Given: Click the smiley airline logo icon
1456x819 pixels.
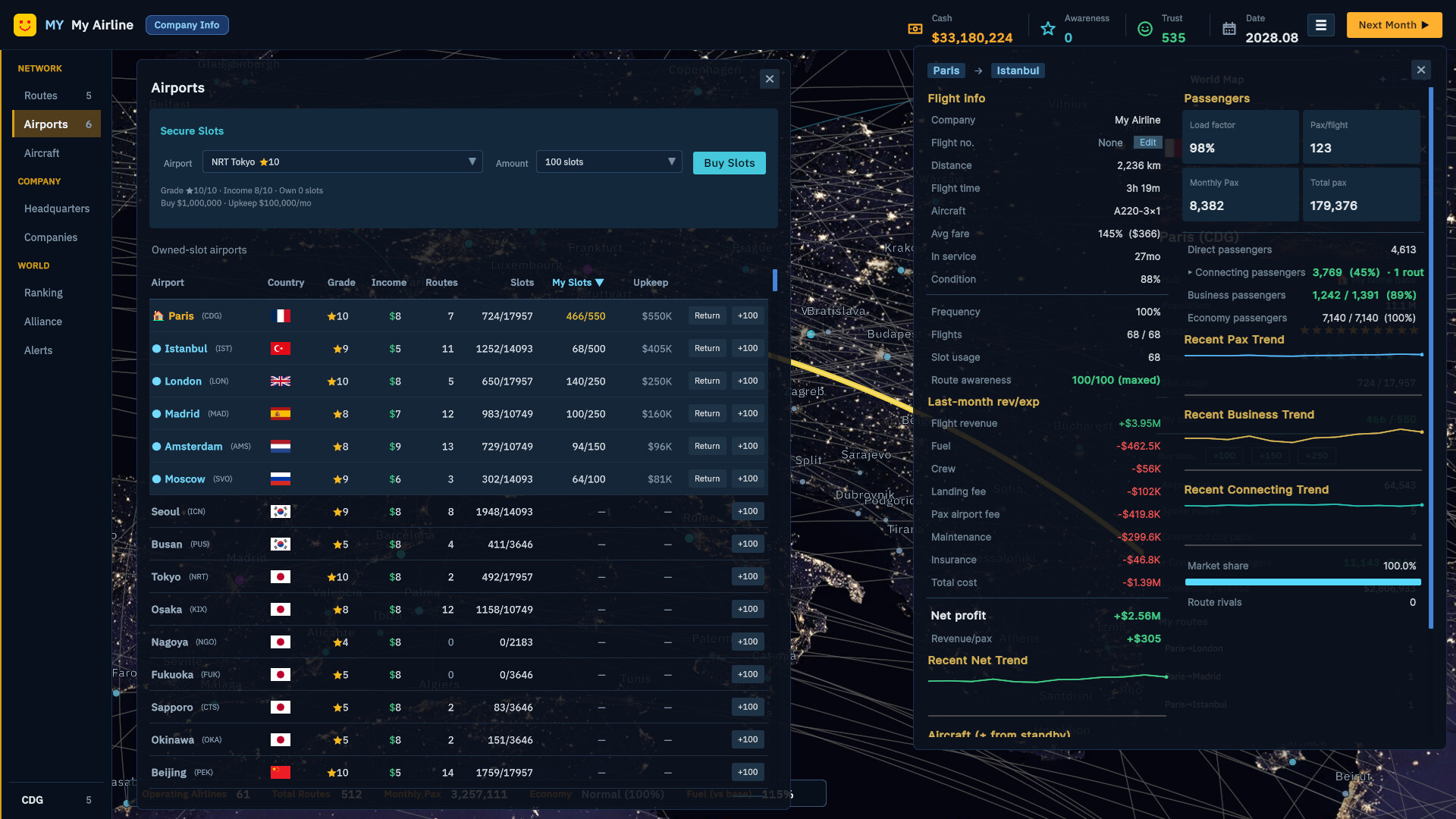Looking at the screenshot, I should click(25, 25).
